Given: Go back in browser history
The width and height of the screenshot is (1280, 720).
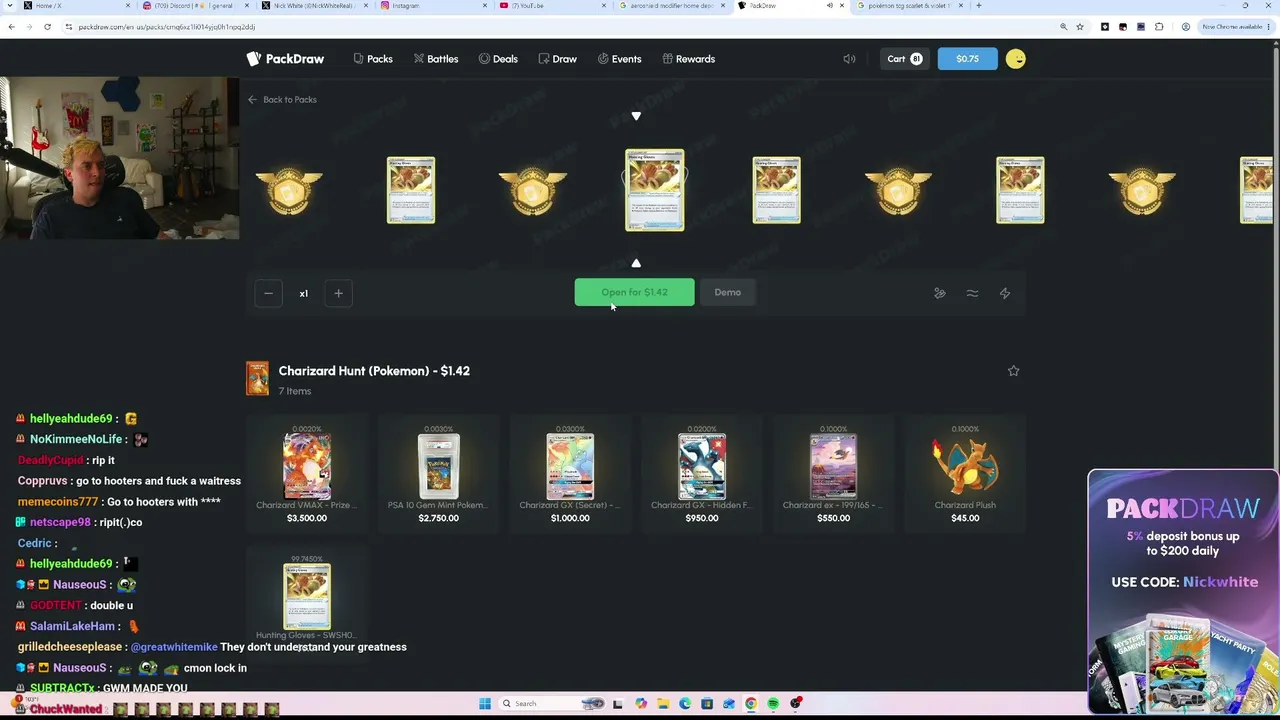Looking at the screenshot, I should coord(11,27).
